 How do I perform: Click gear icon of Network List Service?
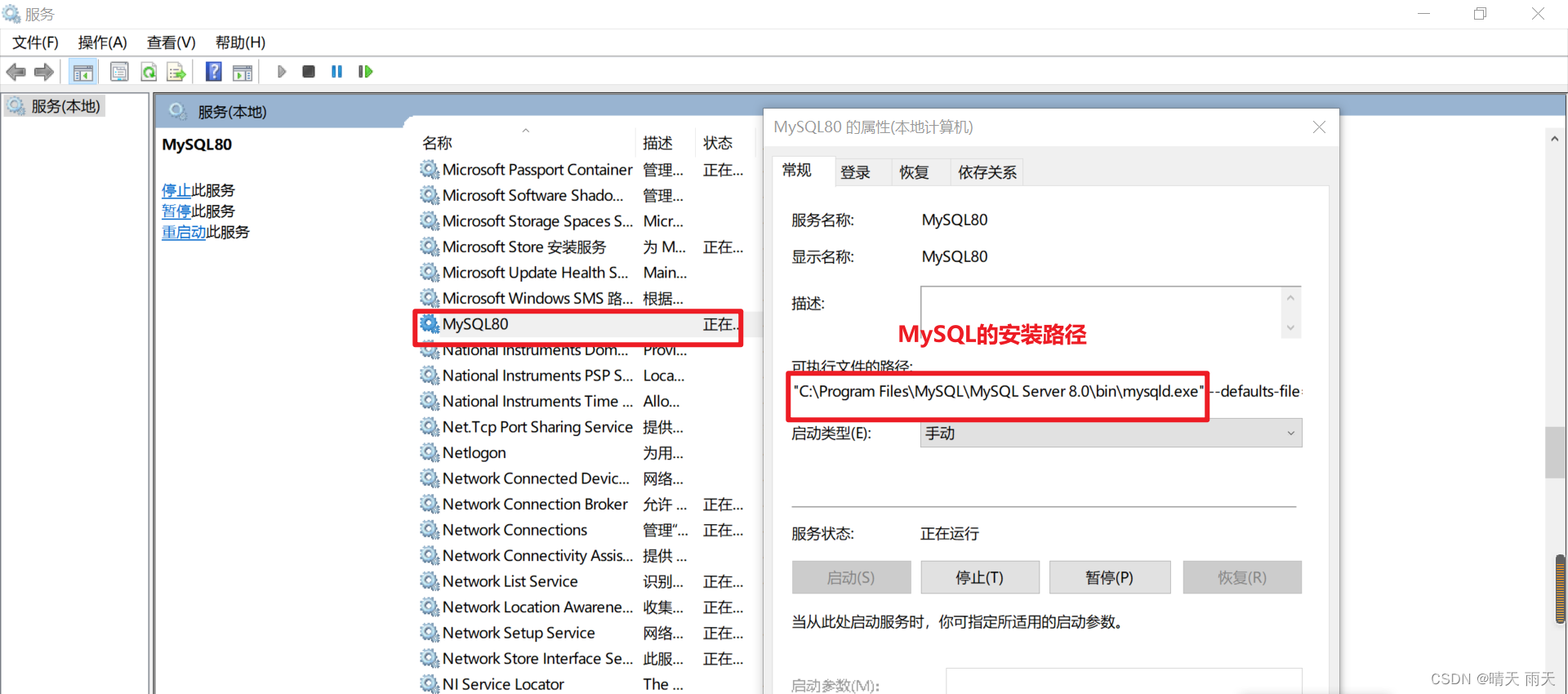click(x=430, y=581)
